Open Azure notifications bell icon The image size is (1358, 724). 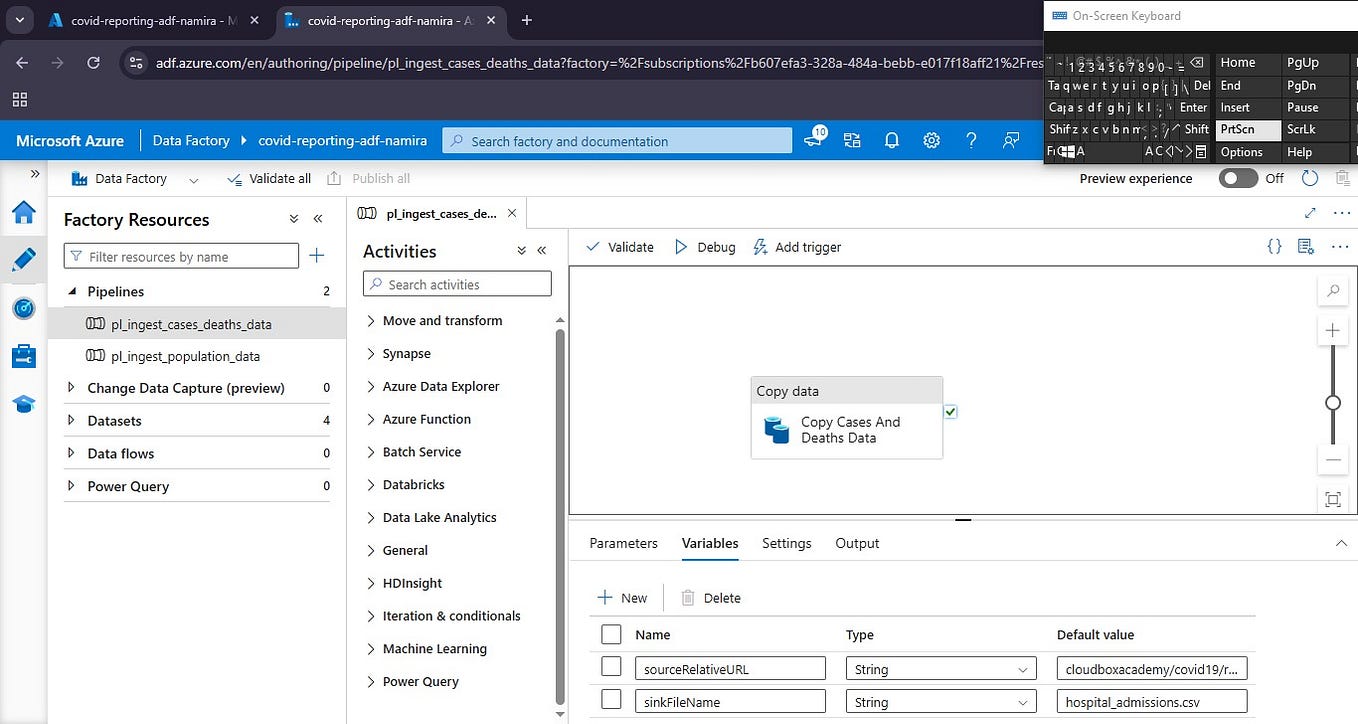tap(891, 140)
